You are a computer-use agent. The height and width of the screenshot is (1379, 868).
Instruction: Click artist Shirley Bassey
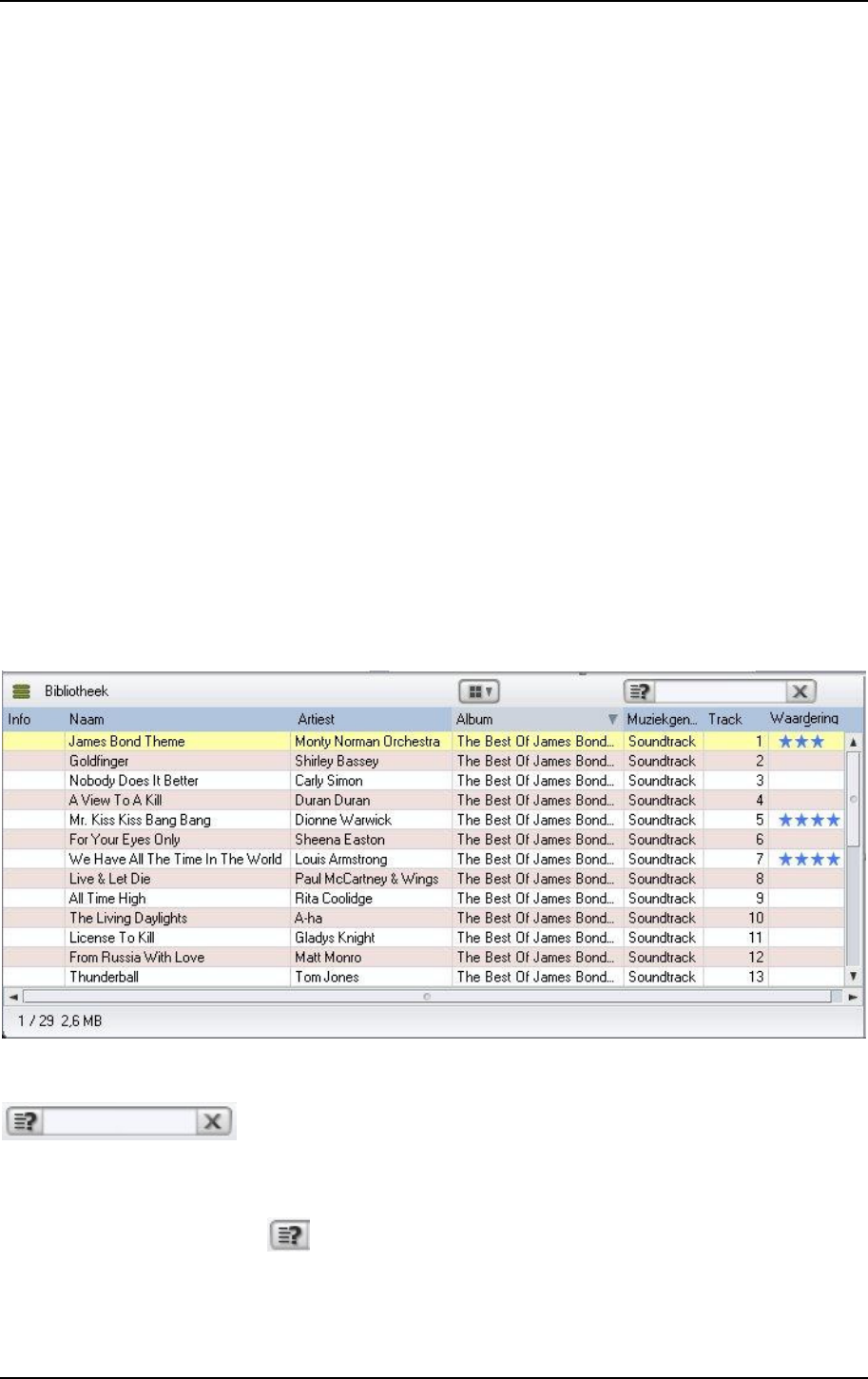pyautogui.click(x=337, y=761)
